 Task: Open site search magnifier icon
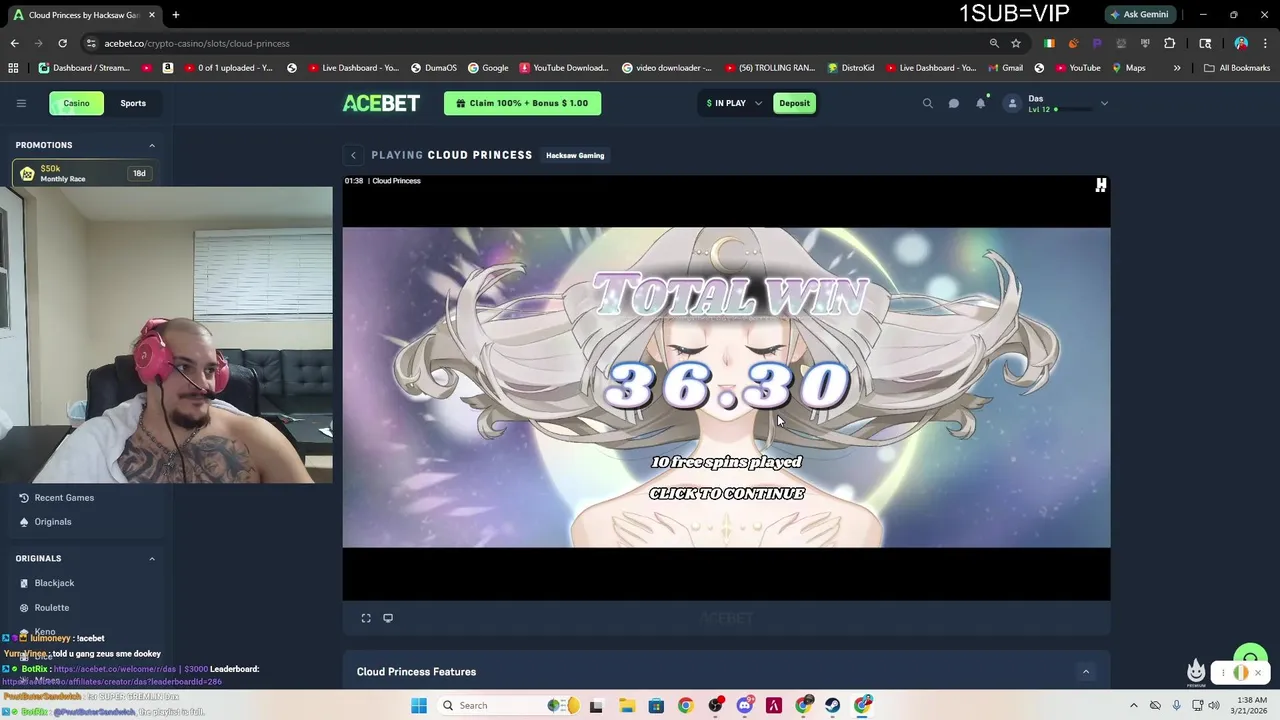(x=927, y=103)
